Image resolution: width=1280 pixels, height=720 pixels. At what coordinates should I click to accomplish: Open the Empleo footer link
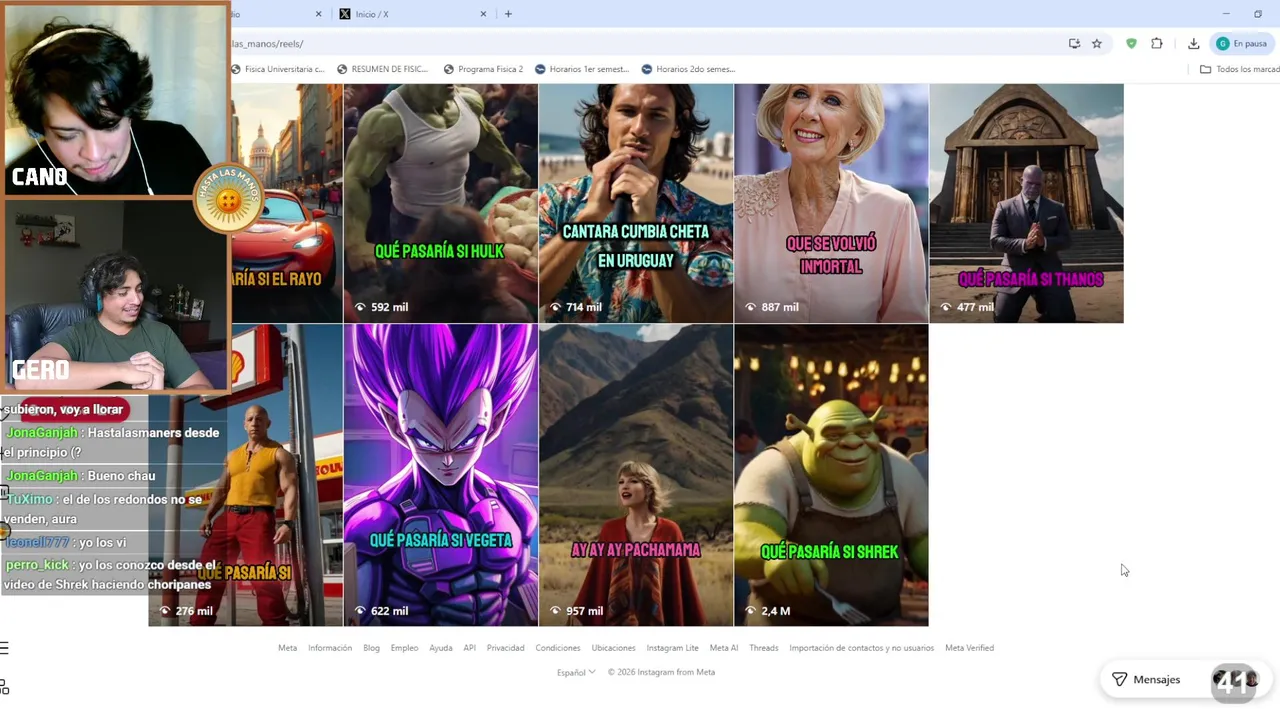404,648
